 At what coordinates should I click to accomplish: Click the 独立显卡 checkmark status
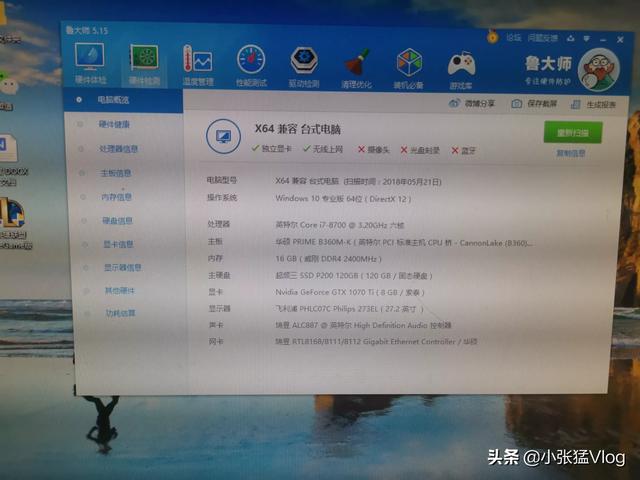(x=271, y=148)
